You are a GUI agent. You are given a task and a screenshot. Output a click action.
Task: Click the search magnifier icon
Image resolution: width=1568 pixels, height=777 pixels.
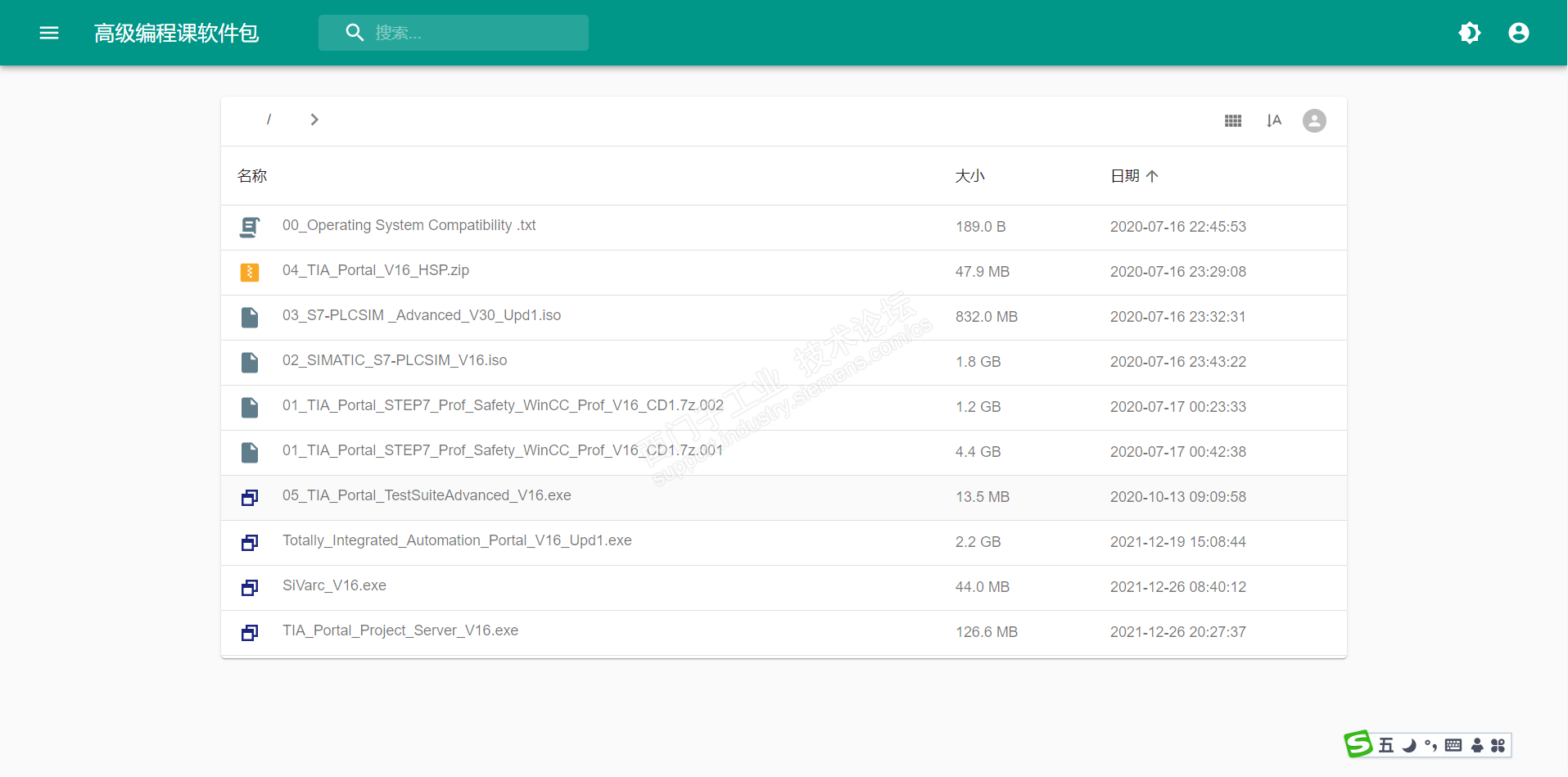355,33
